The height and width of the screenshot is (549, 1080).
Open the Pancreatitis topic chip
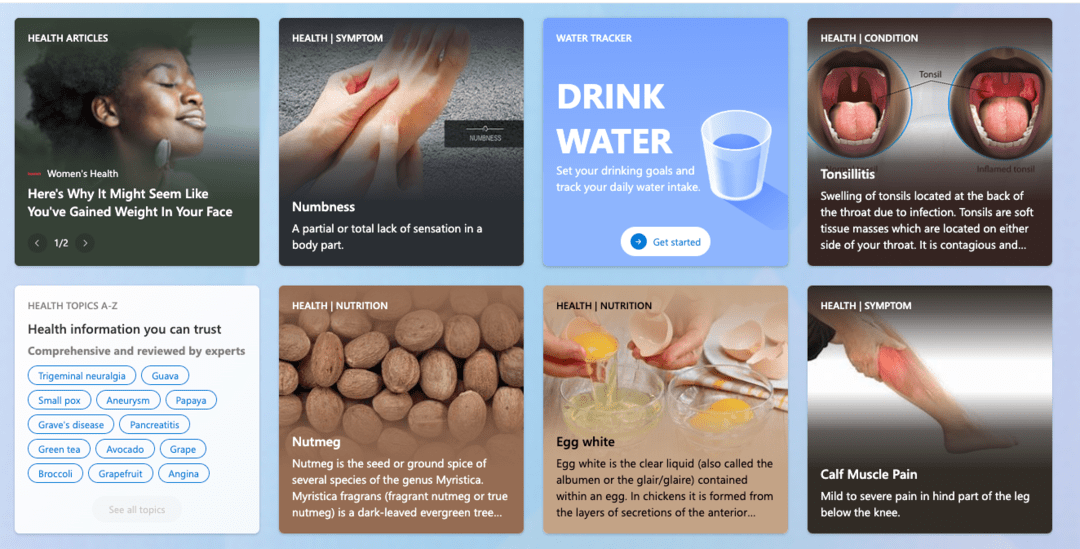[154, 424]
